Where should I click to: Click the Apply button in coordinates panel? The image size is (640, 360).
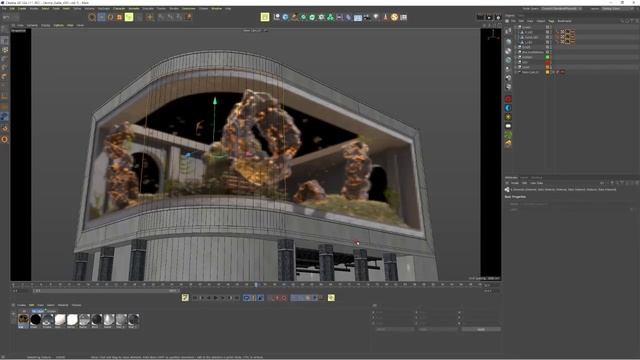481,329
